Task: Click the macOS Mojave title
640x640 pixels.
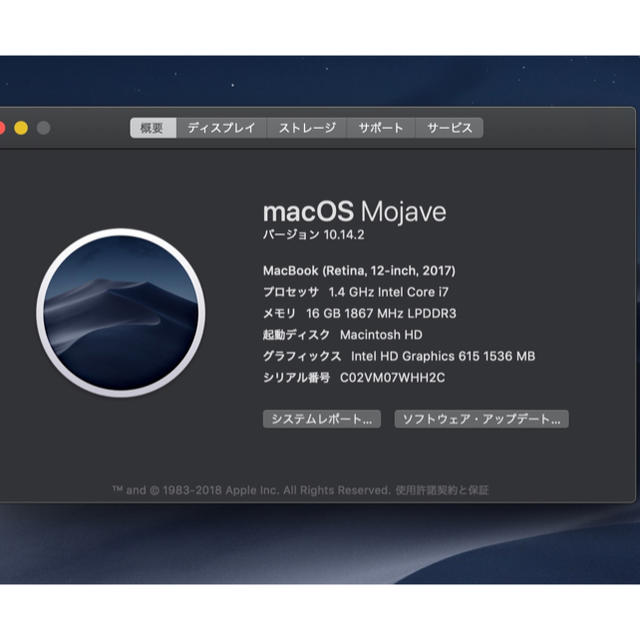Action: 355,212
